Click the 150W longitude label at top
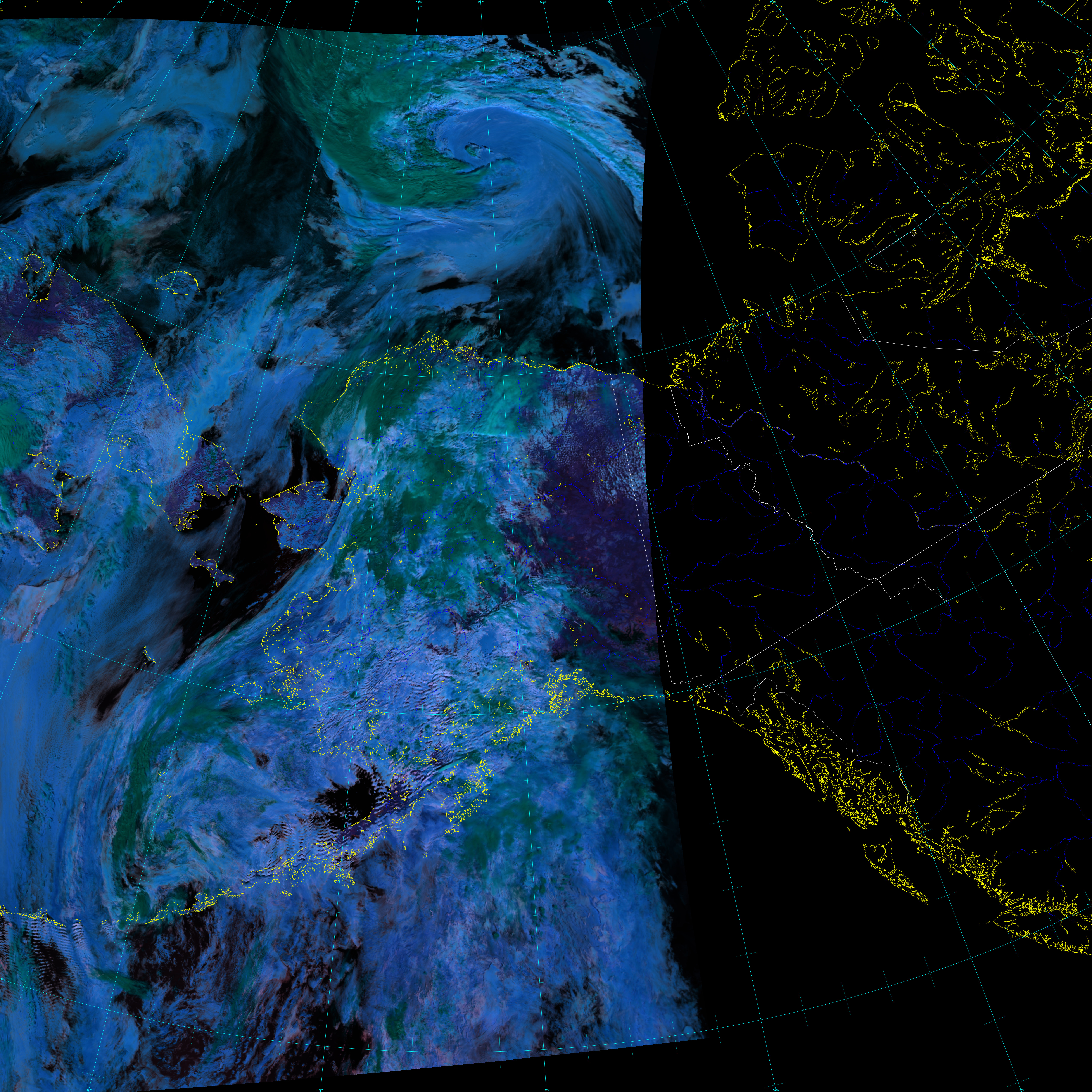 pyautogui.click(x=480, y=2)
